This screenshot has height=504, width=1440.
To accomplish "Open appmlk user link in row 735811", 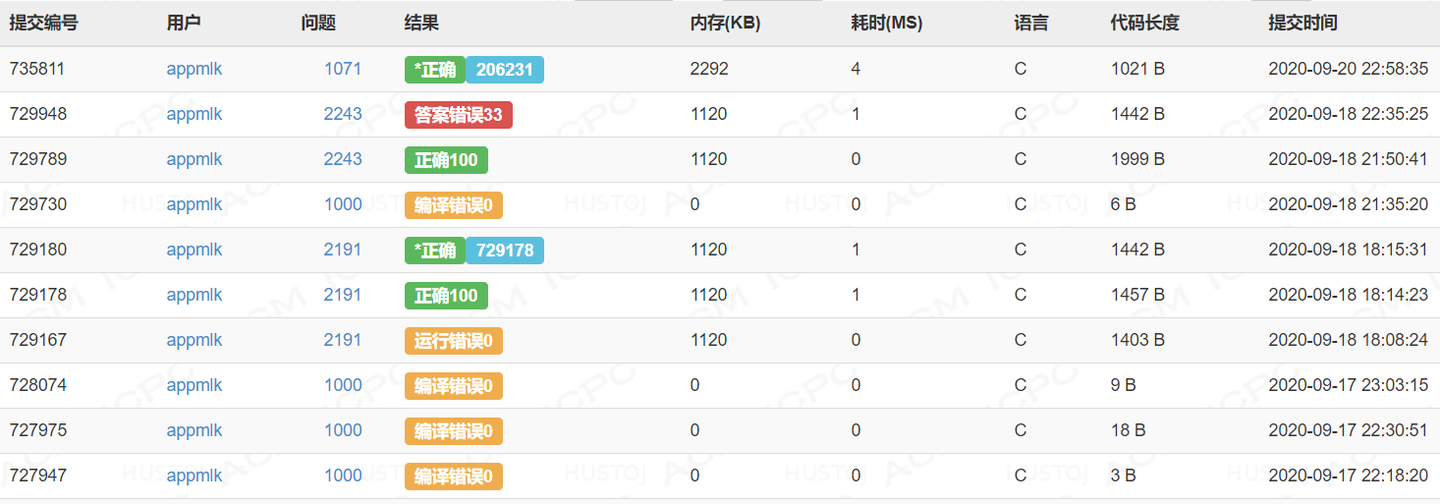I will (194, 69).
